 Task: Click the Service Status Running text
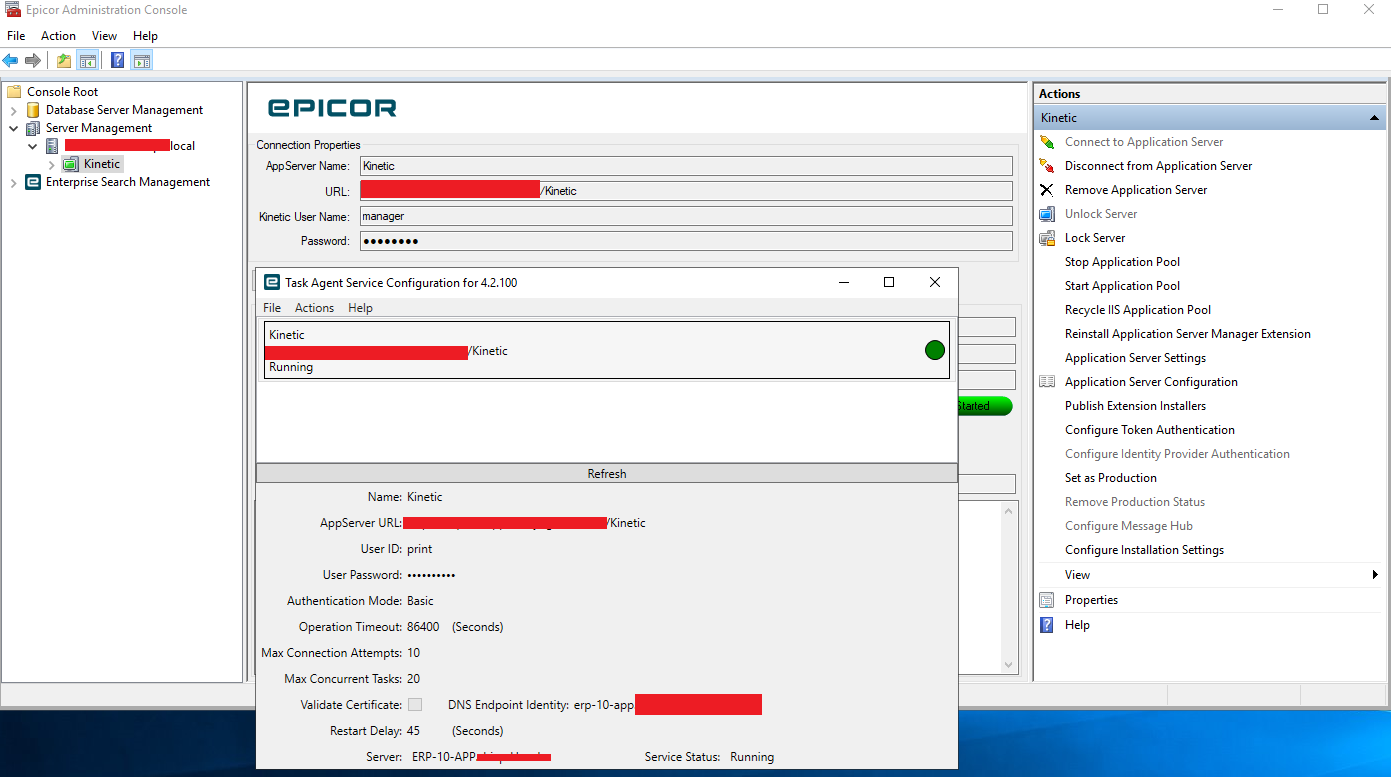click(752, 757)
